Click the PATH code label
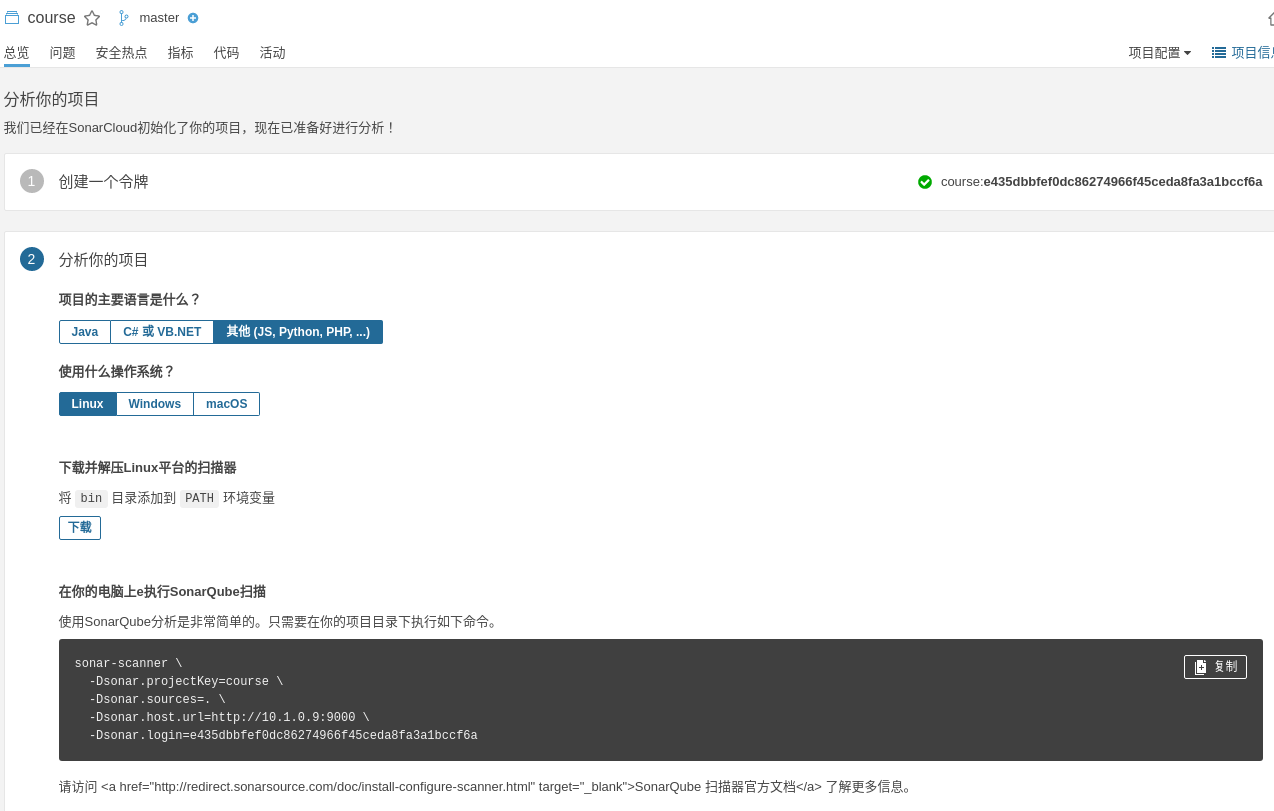Screen dimensions: 1274x811 (199, 498)
